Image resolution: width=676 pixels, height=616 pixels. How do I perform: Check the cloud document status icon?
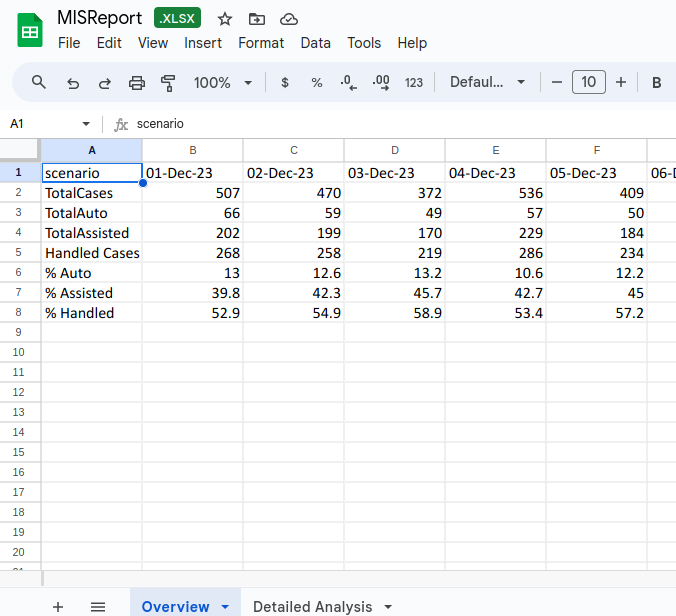[x=289, y=19]
